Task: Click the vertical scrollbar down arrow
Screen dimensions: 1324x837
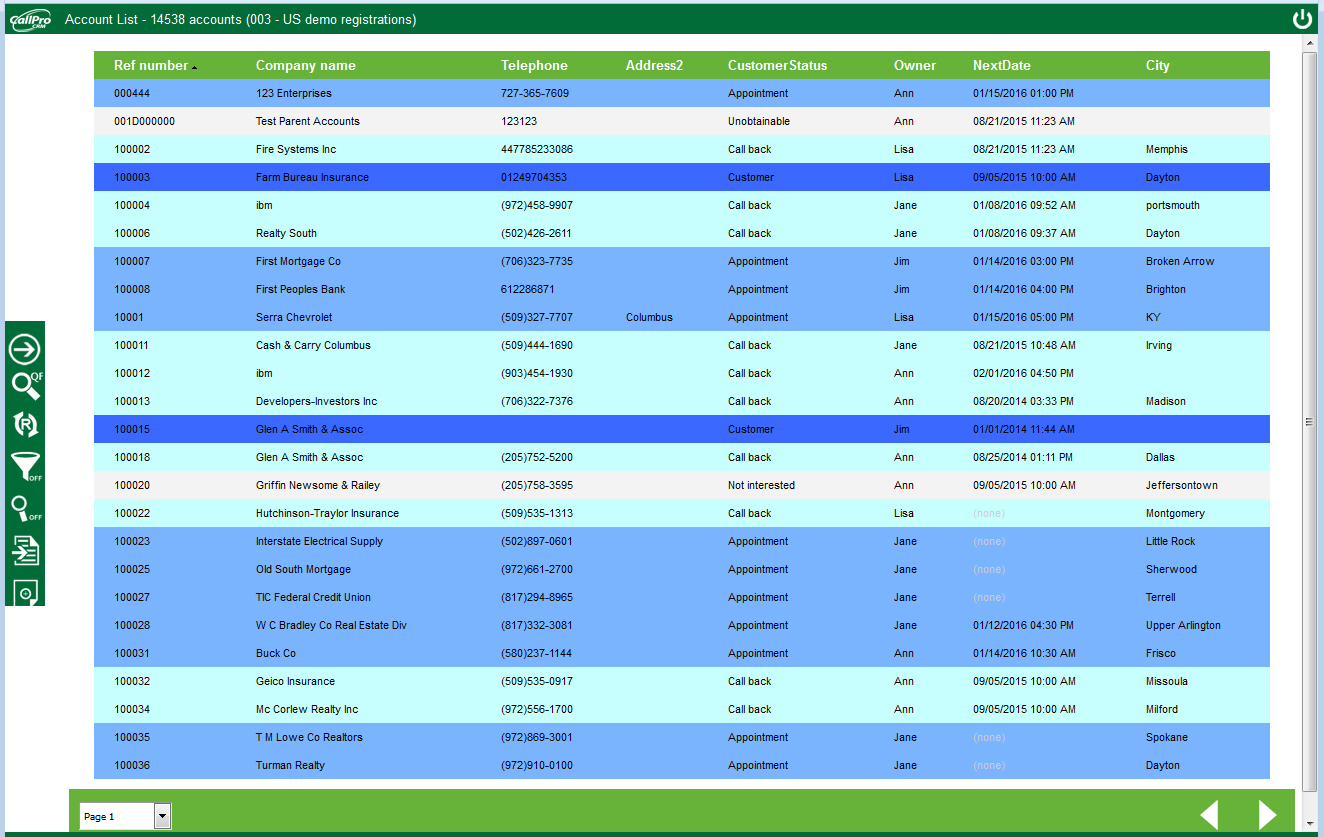Action: (1310, 824)
